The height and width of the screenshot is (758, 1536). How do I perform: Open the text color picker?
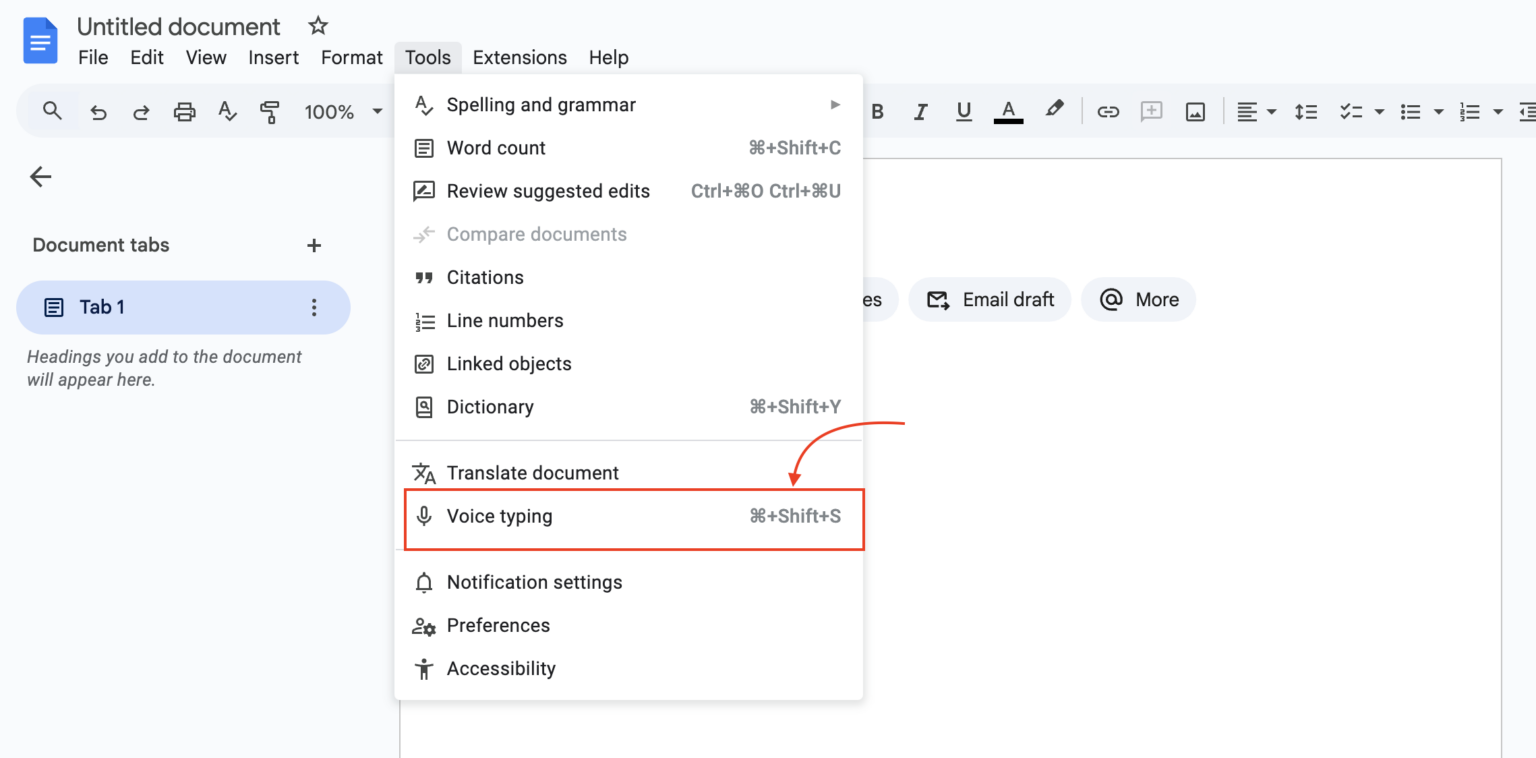(1008, 111)
